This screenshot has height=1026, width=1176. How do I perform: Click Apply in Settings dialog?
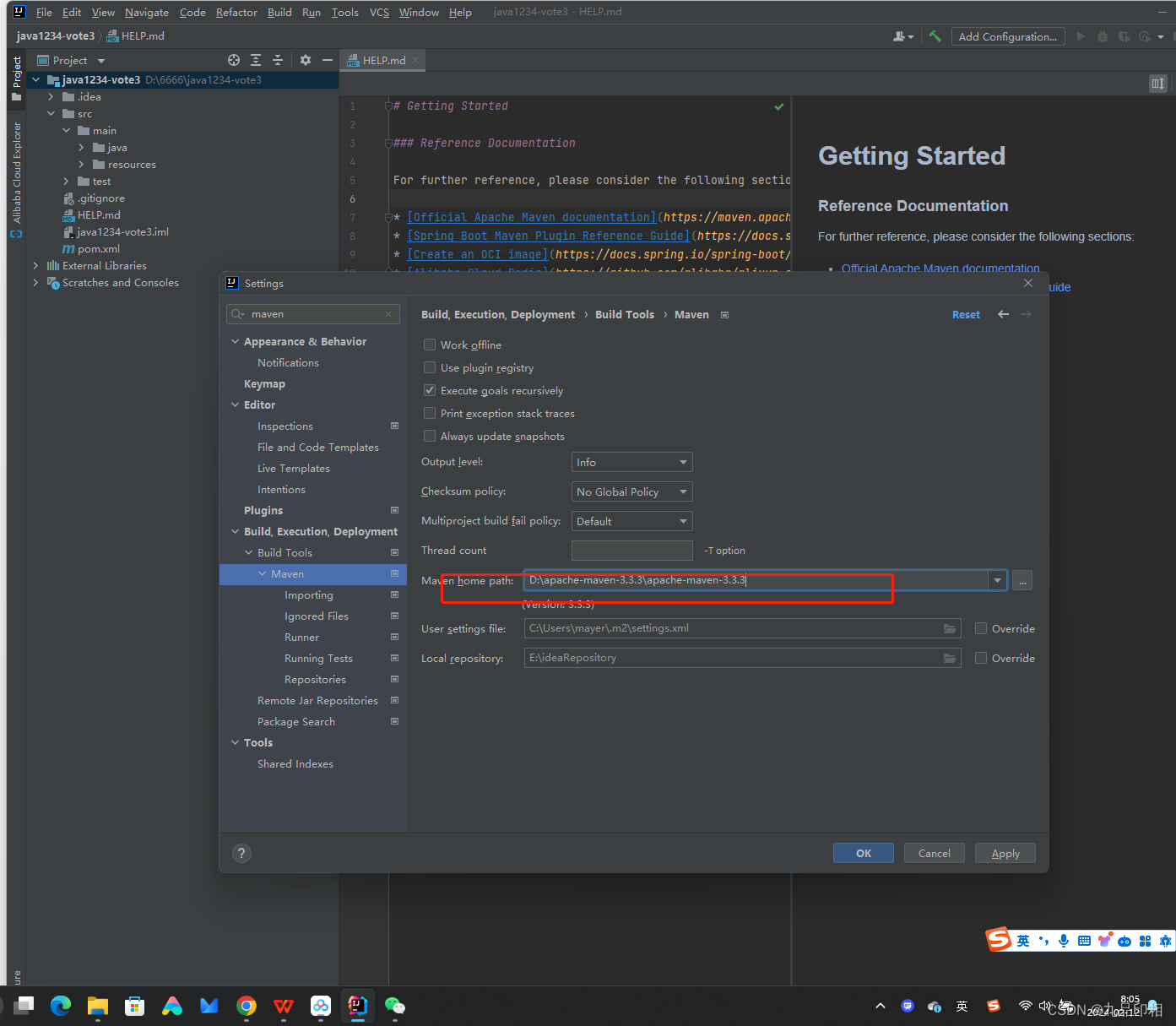pos(1005,853)
